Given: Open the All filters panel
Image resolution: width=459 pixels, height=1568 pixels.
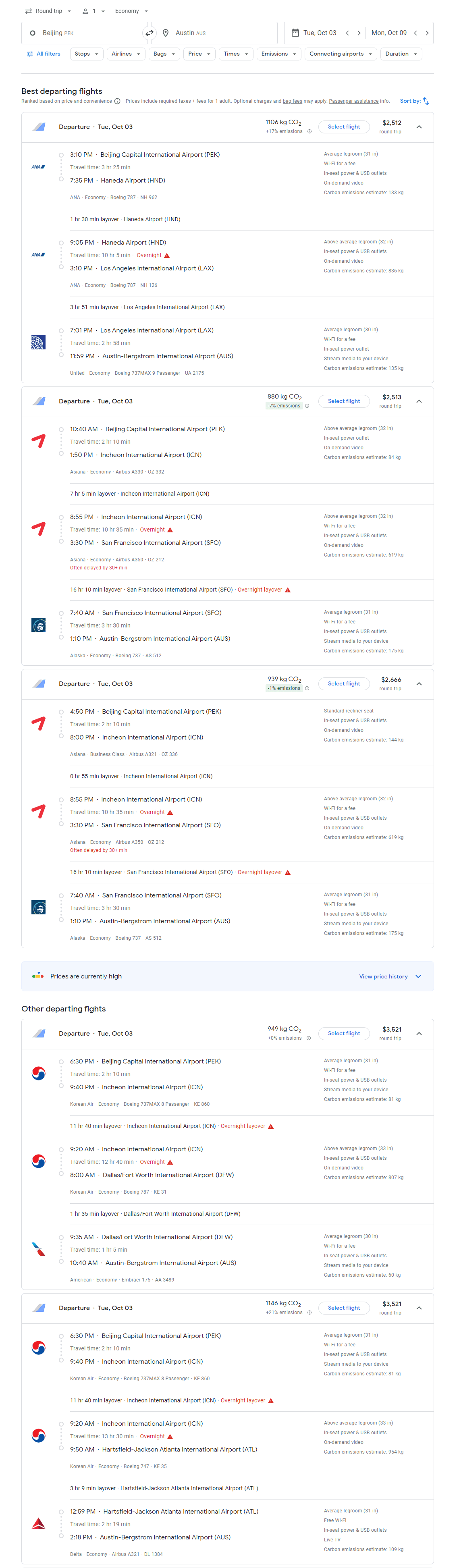Looking at the screenshot, I should 43,54.
